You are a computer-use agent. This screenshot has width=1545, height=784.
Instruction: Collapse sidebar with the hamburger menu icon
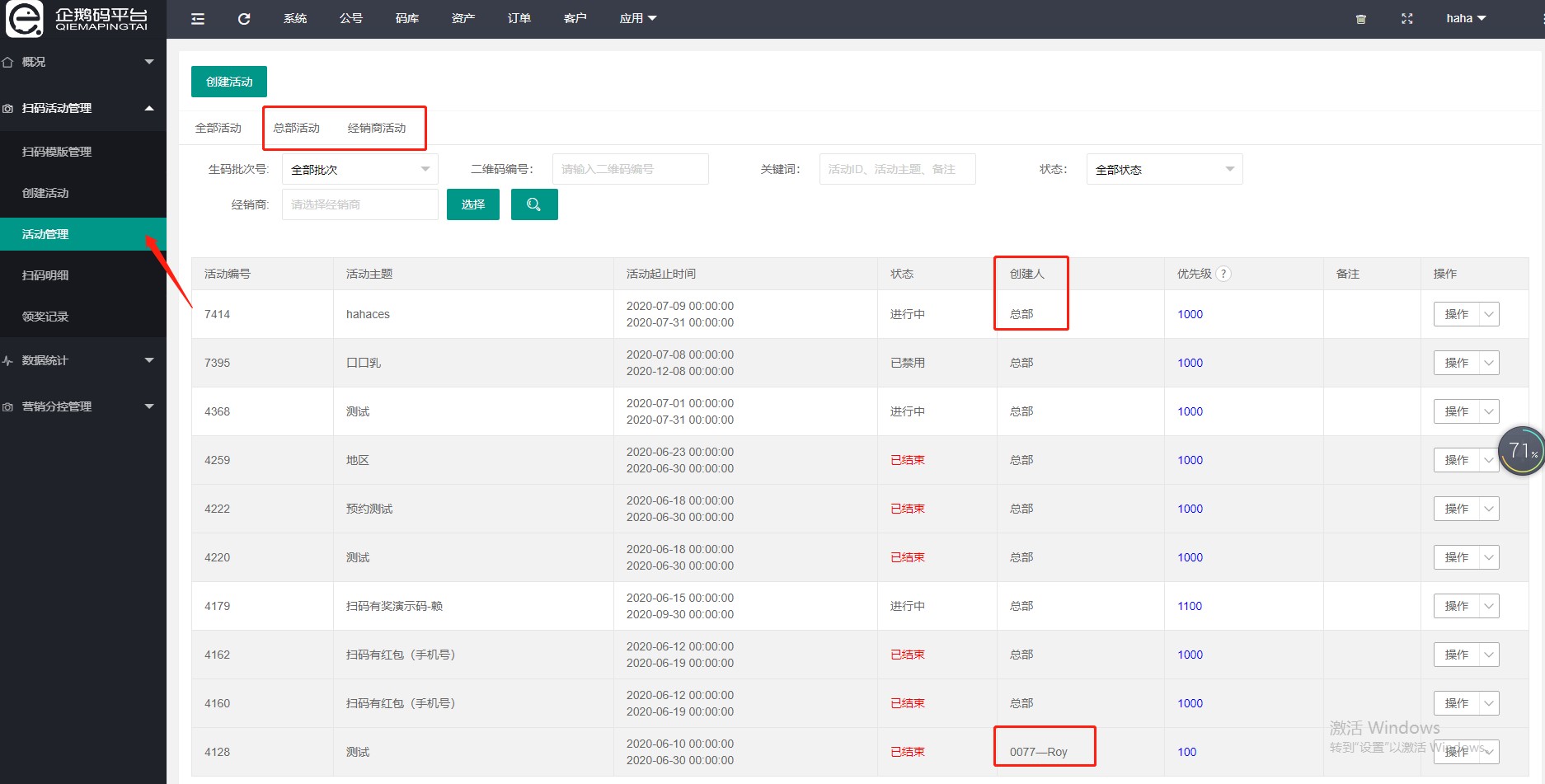click(198, 19)
